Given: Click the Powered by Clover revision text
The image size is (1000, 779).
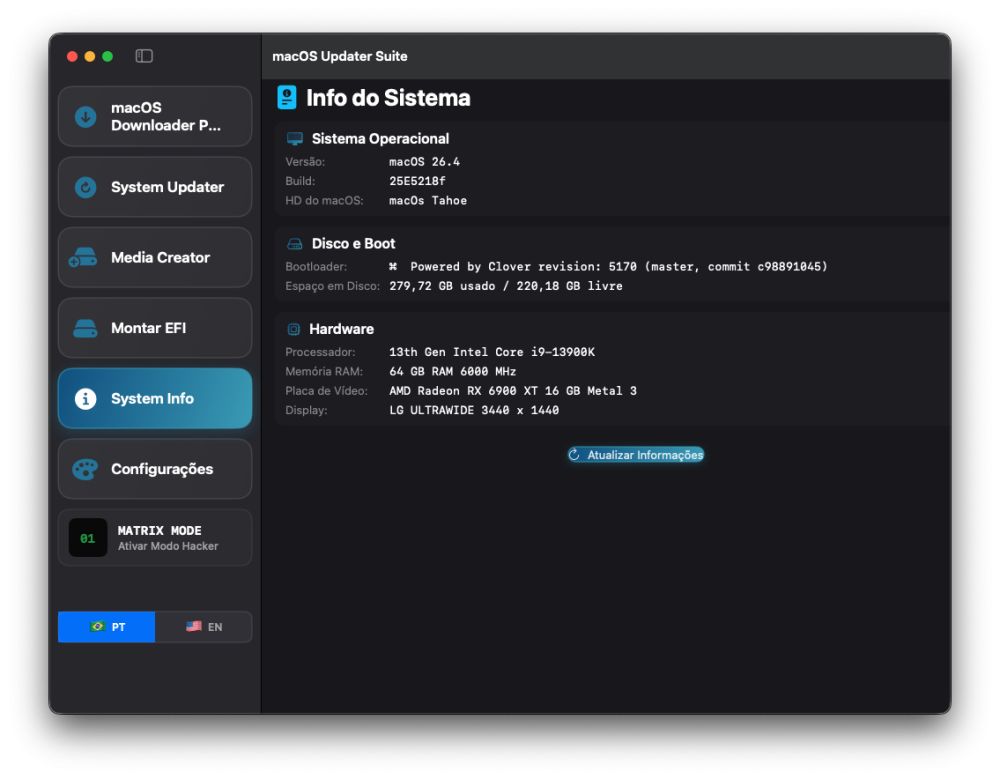Looking at the screenshot, I should pos(619,267).
